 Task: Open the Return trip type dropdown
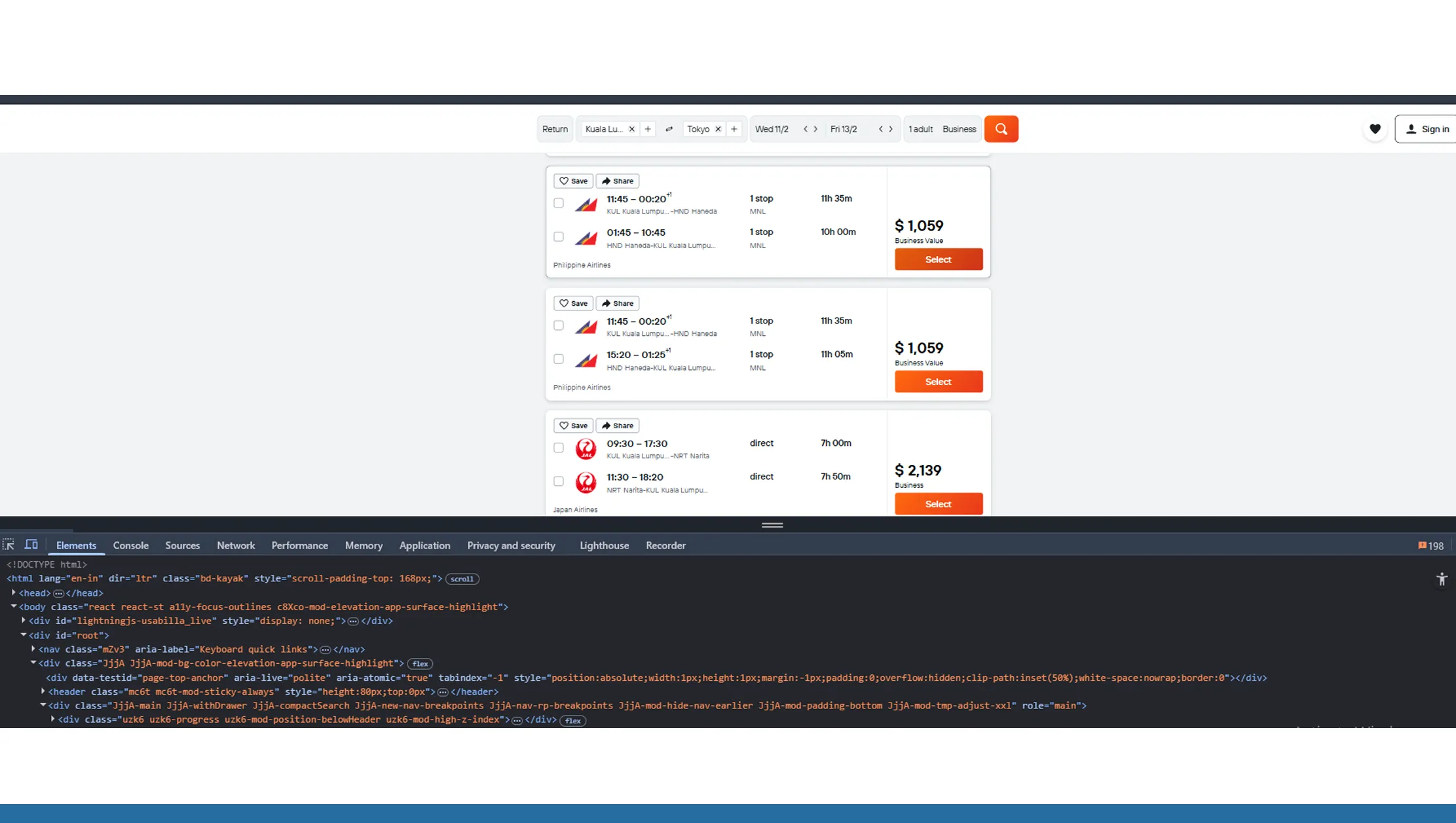click(x=555, y=129)
